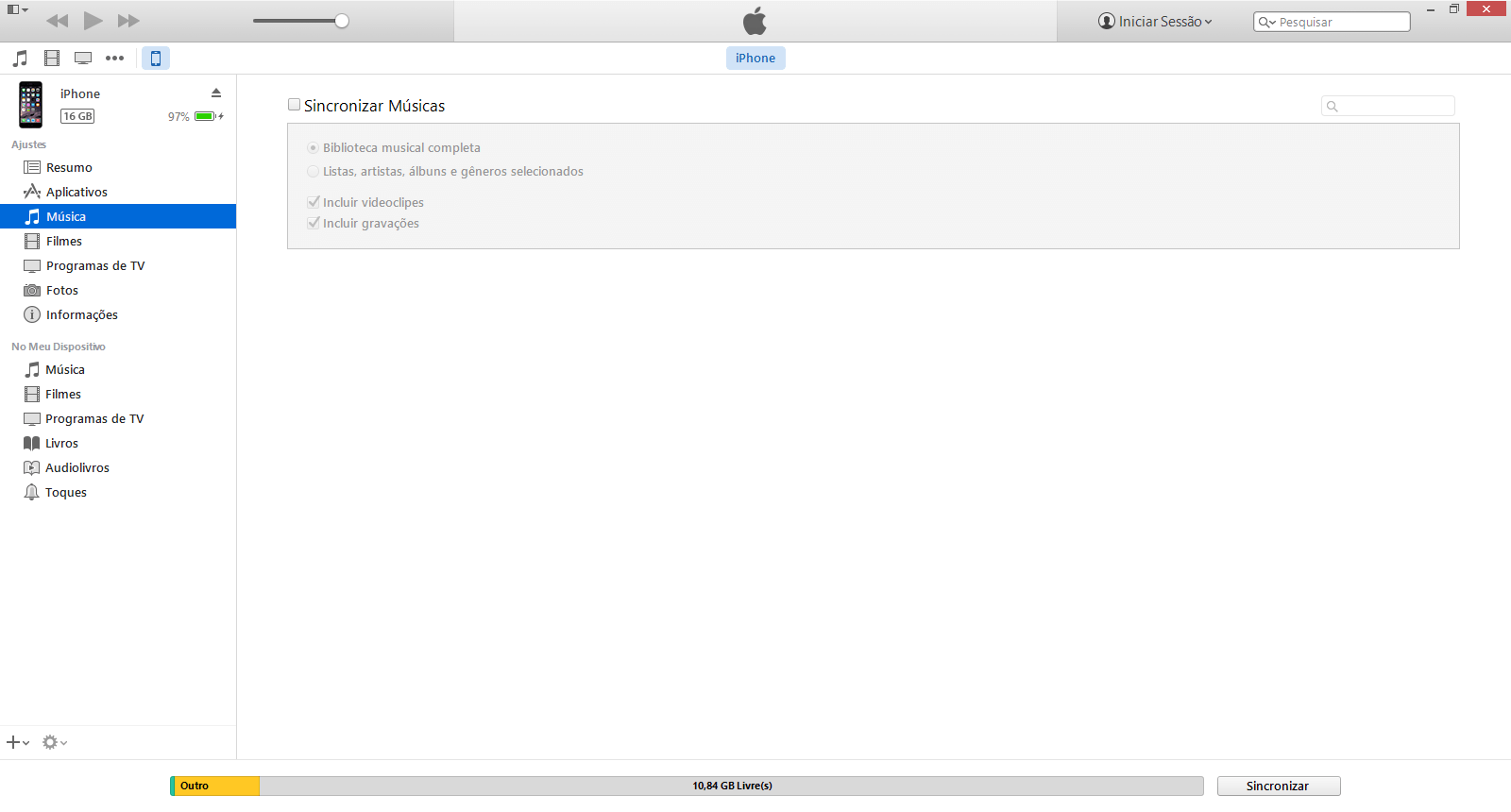The image size is (1511, 812).
Task: Select the iPhone tab at top center
Action: coord(755,58)
